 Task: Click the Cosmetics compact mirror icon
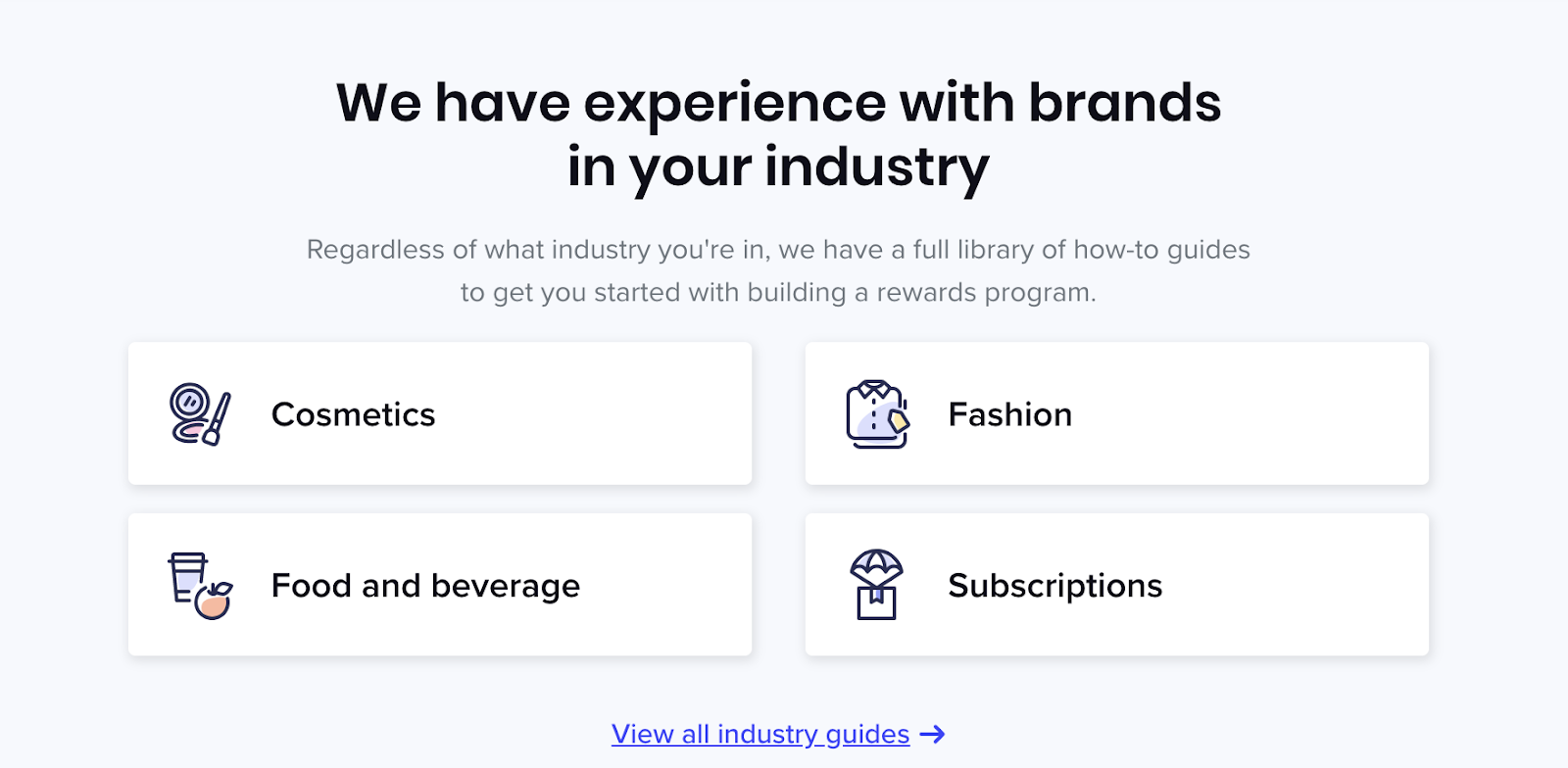189,402
